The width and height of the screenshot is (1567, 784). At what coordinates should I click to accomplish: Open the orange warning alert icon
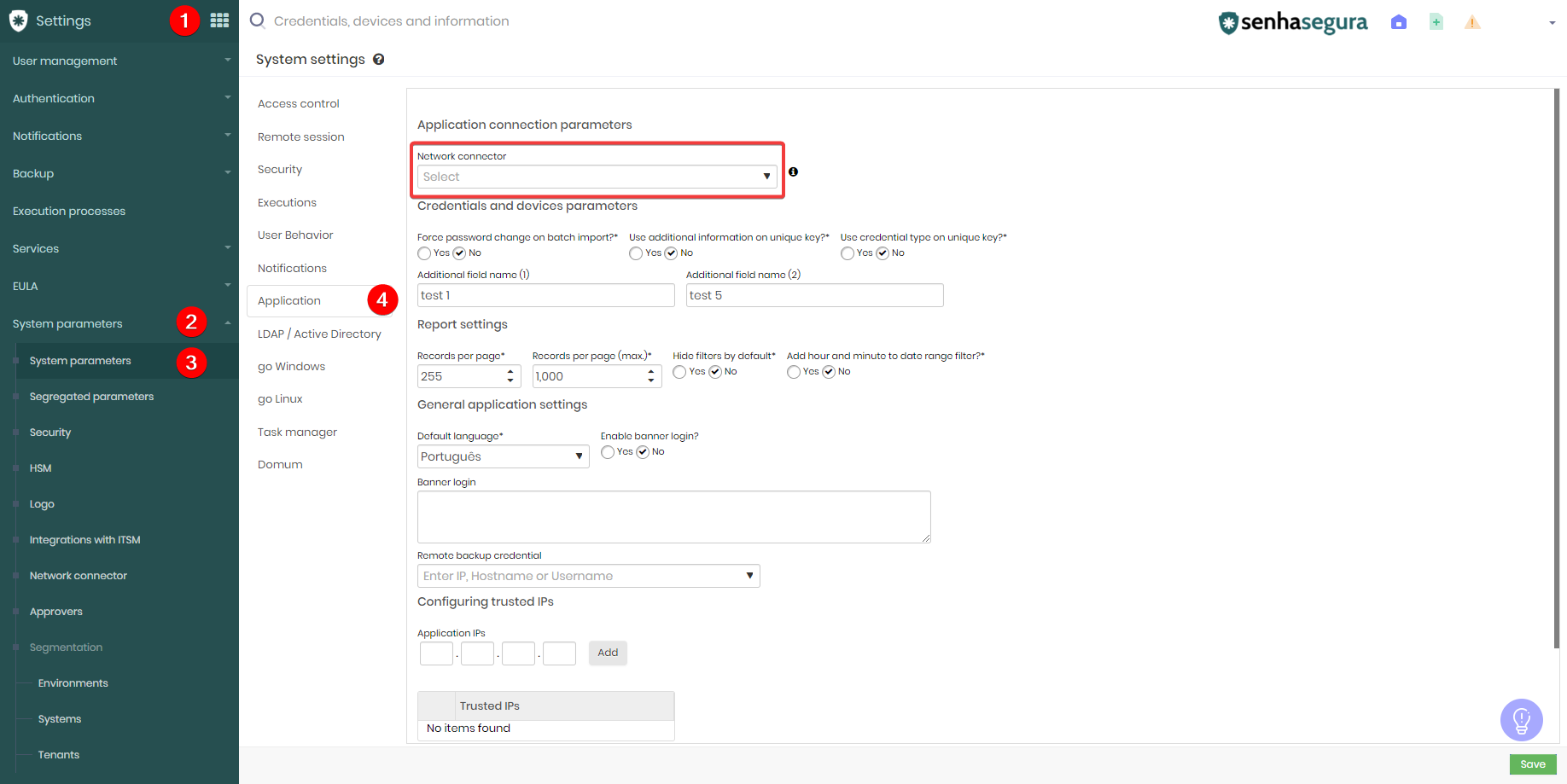[1472, 22]
